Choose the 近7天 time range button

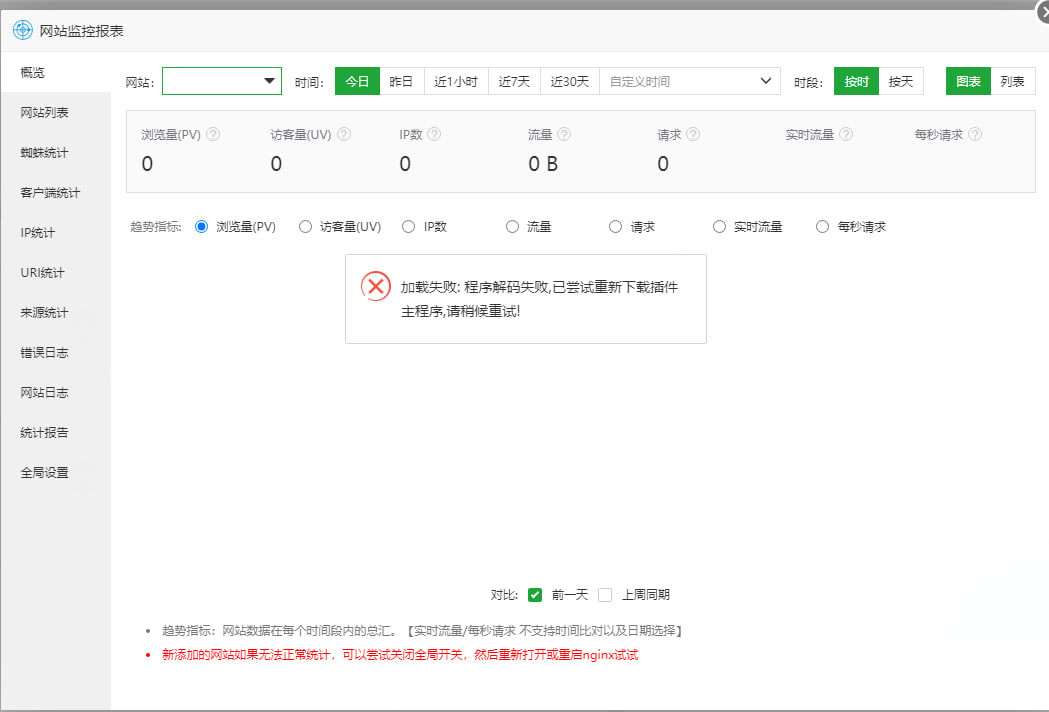pos(514,81)
